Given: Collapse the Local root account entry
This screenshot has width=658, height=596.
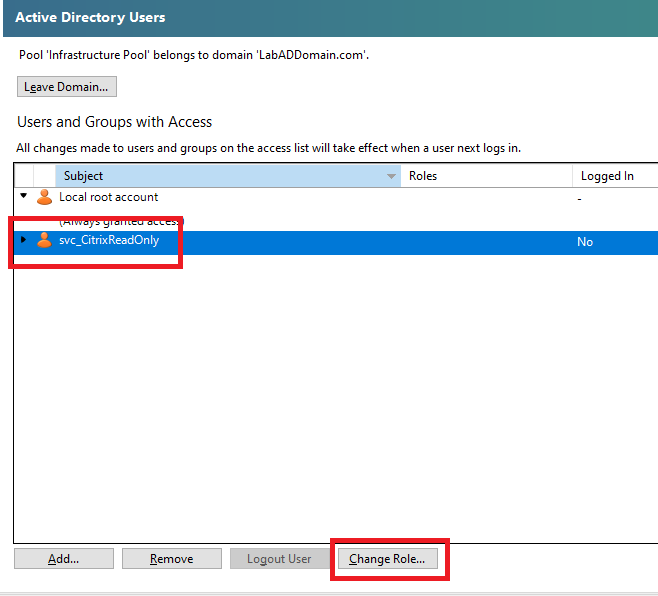Looking at the screenshot, I should tap(24, 197).
